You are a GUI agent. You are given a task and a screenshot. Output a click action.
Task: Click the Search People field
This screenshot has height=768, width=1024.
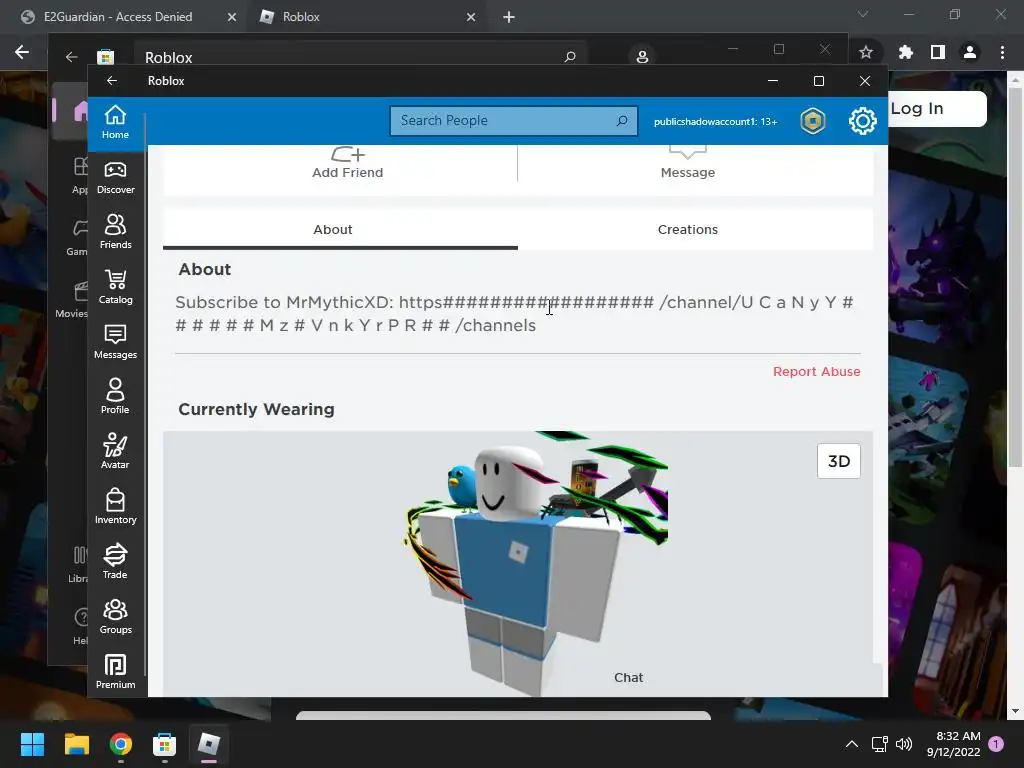513,121
